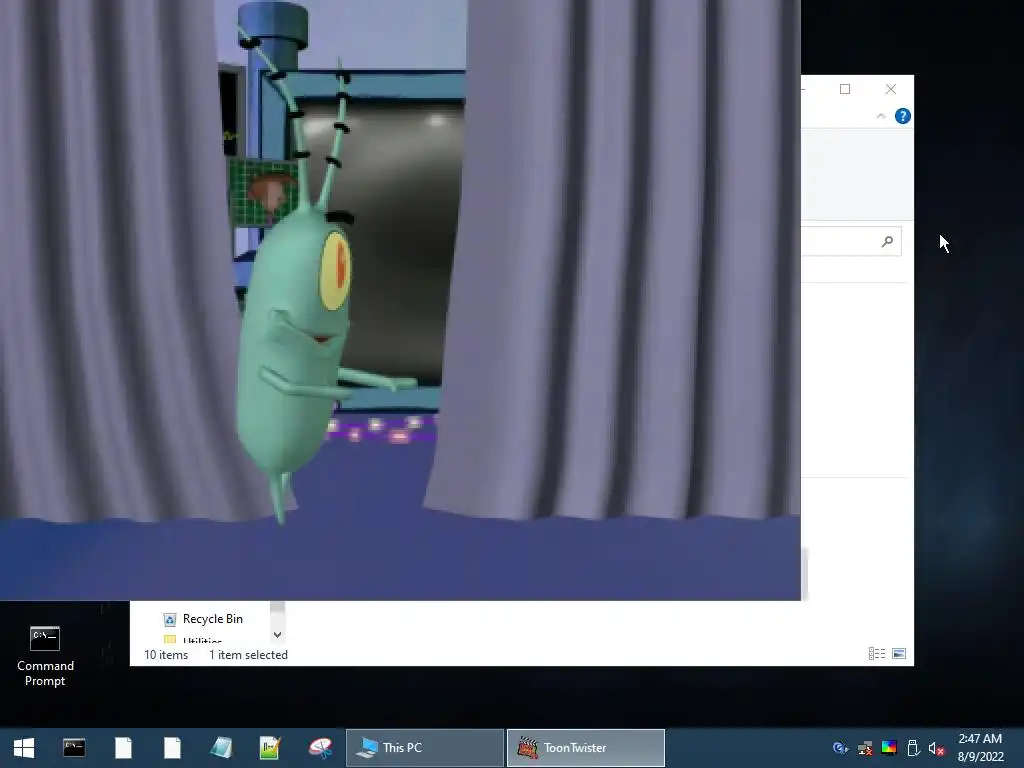1024x768 pixels.
Task: Open blank file icon beside the notebook taskbar icon
Action: point(172,748)
